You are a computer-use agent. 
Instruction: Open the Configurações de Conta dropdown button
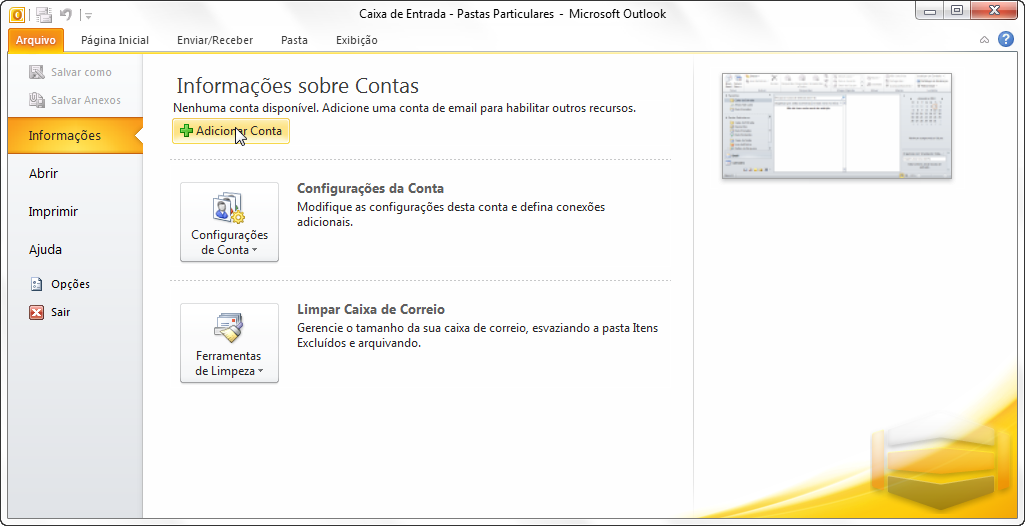pos(229,222)
